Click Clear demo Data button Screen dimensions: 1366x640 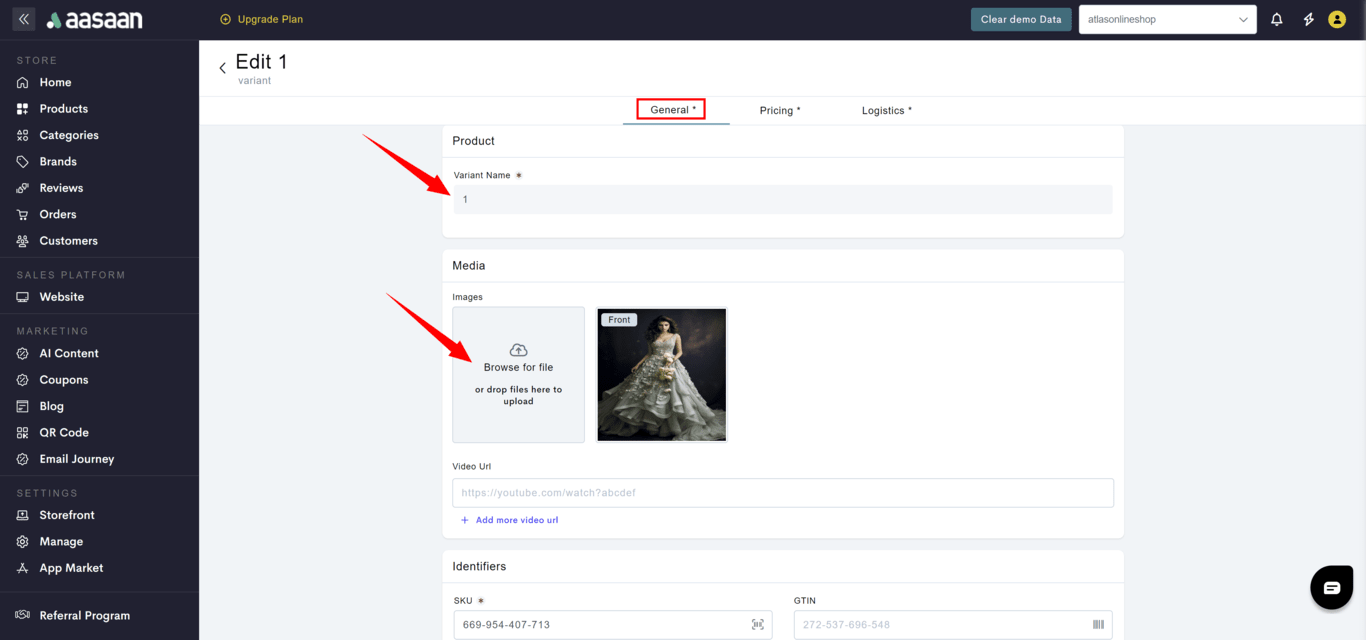coord(1021,19)
